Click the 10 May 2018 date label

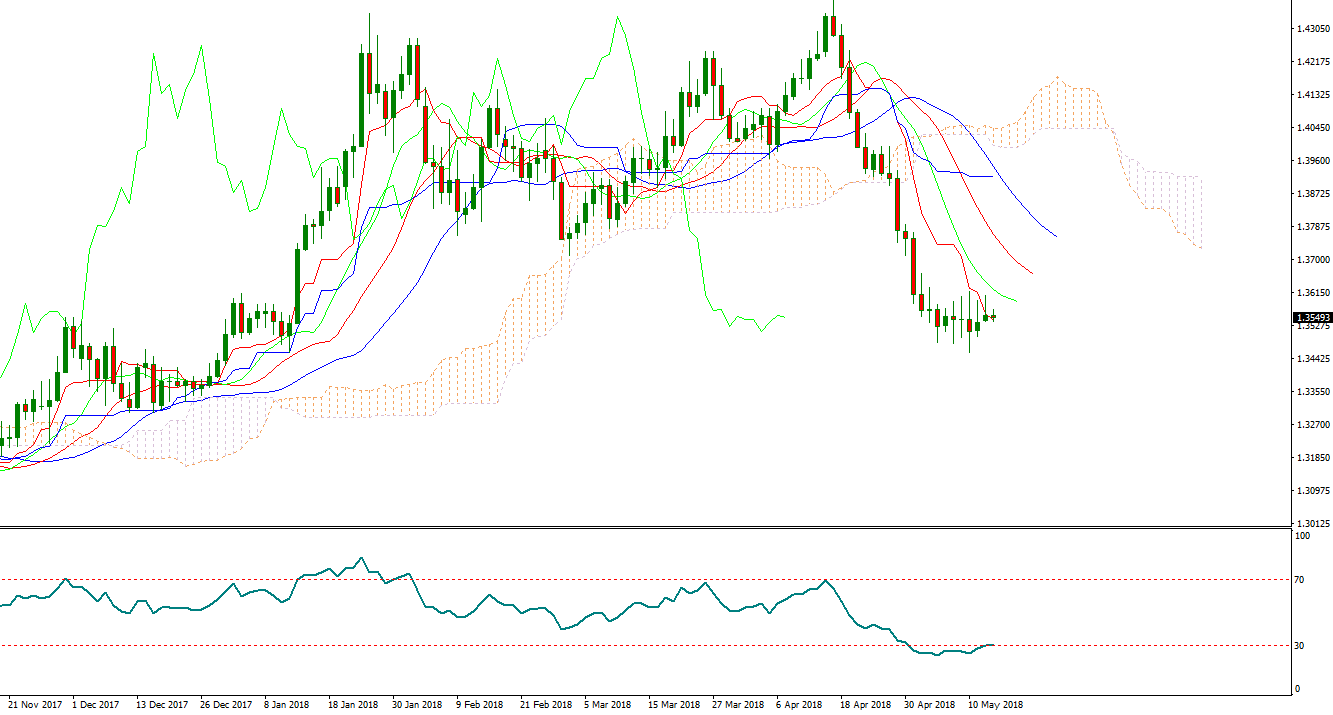[x=995, y=704]
